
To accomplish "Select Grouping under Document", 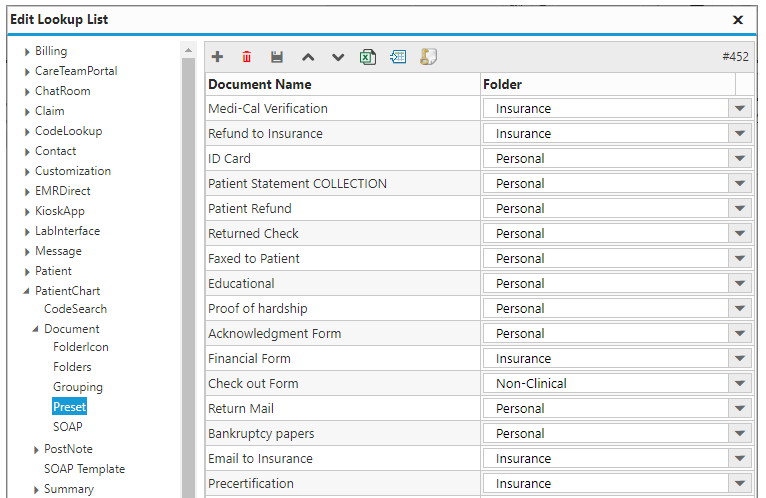I will [x=78, y=387].
